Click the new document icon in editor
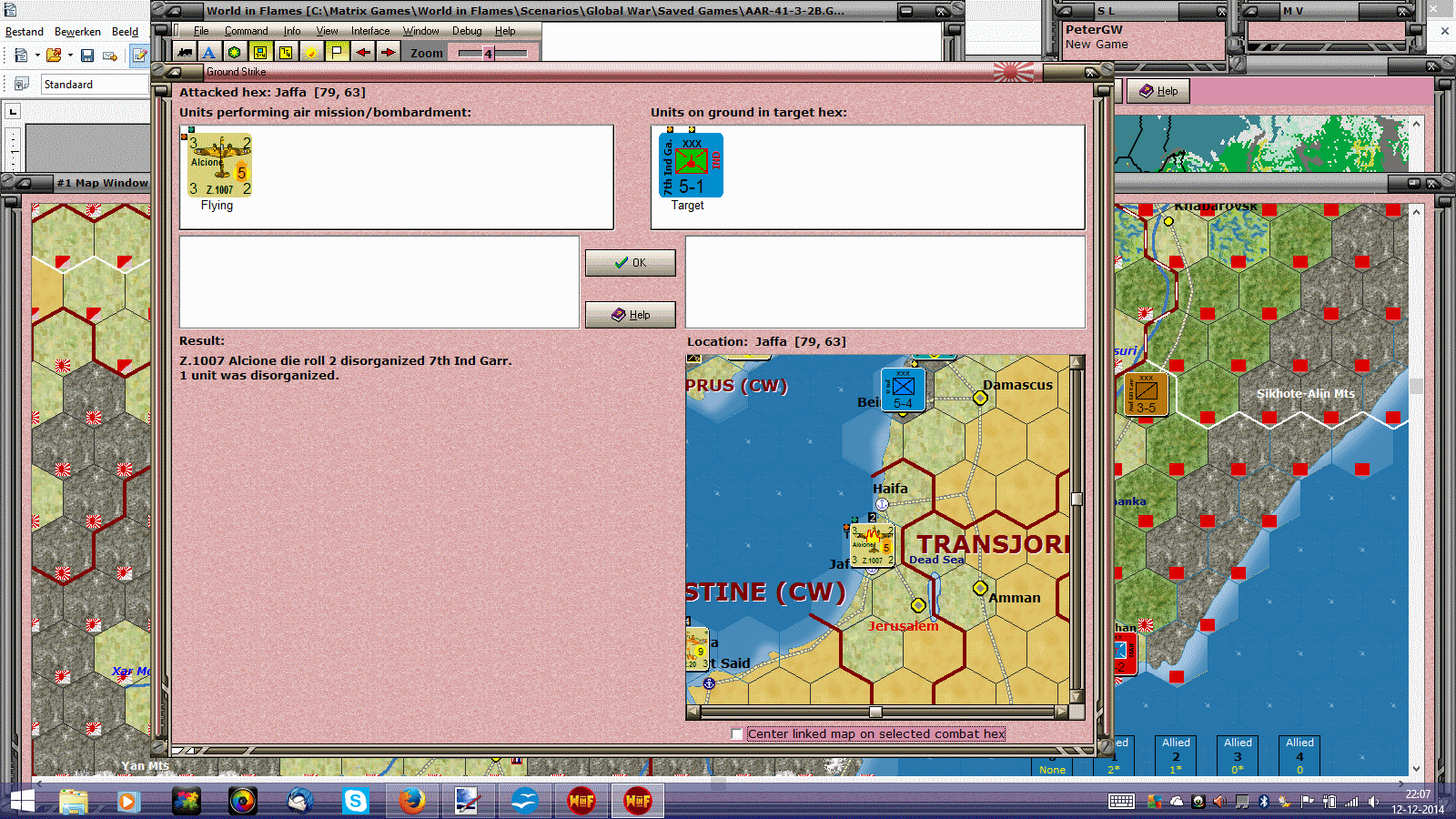This screenshot has height=819, width=1456. point(21,56)
